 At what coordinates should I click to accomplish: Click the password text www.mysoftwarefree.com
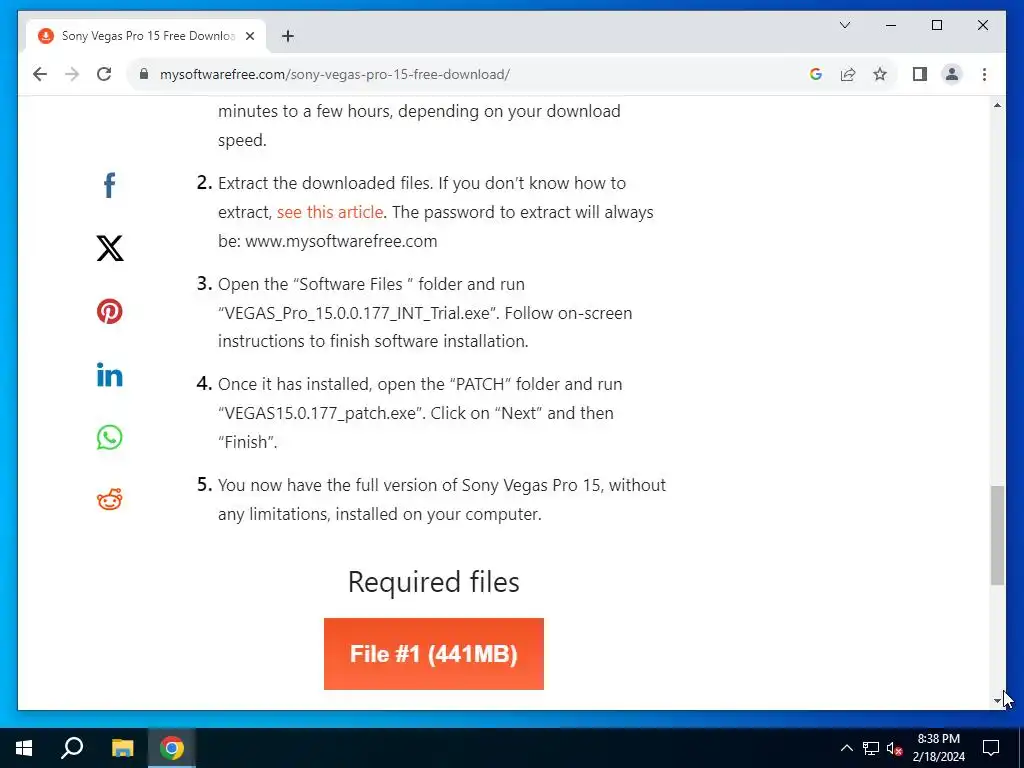[x=341, y=242]
